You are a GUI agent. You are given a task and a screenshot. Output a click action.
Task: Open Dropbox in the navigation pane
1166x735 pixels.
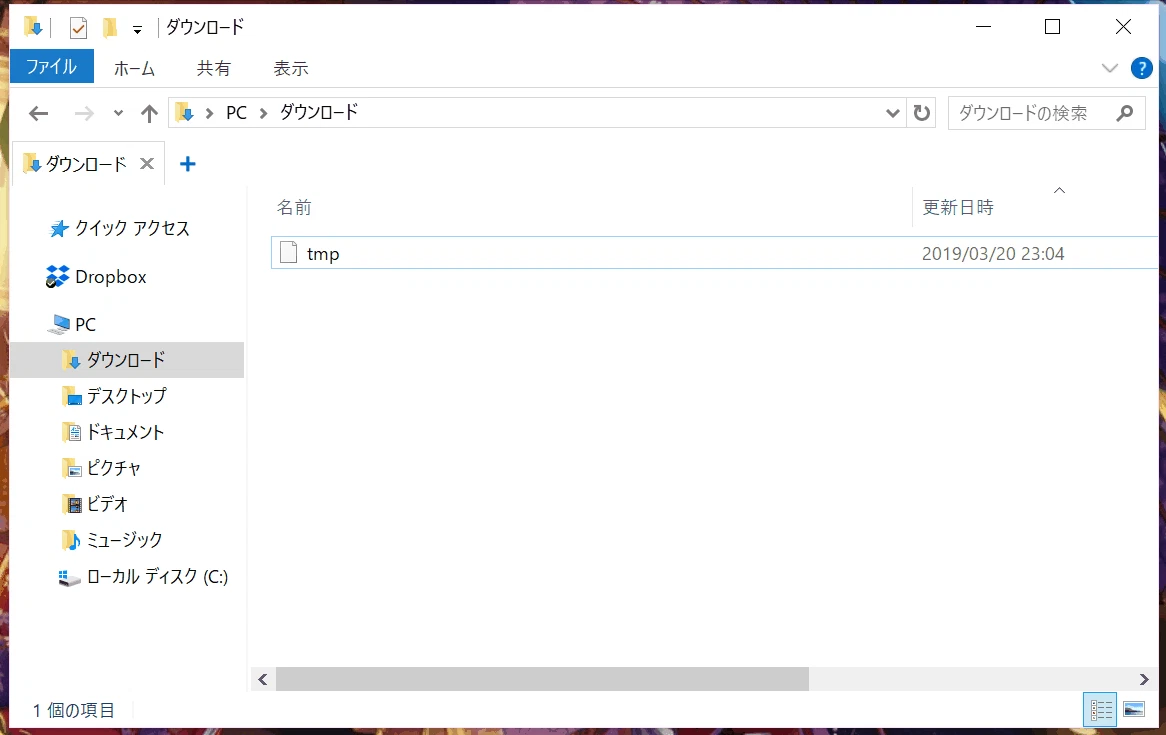(x=97, y=277)
